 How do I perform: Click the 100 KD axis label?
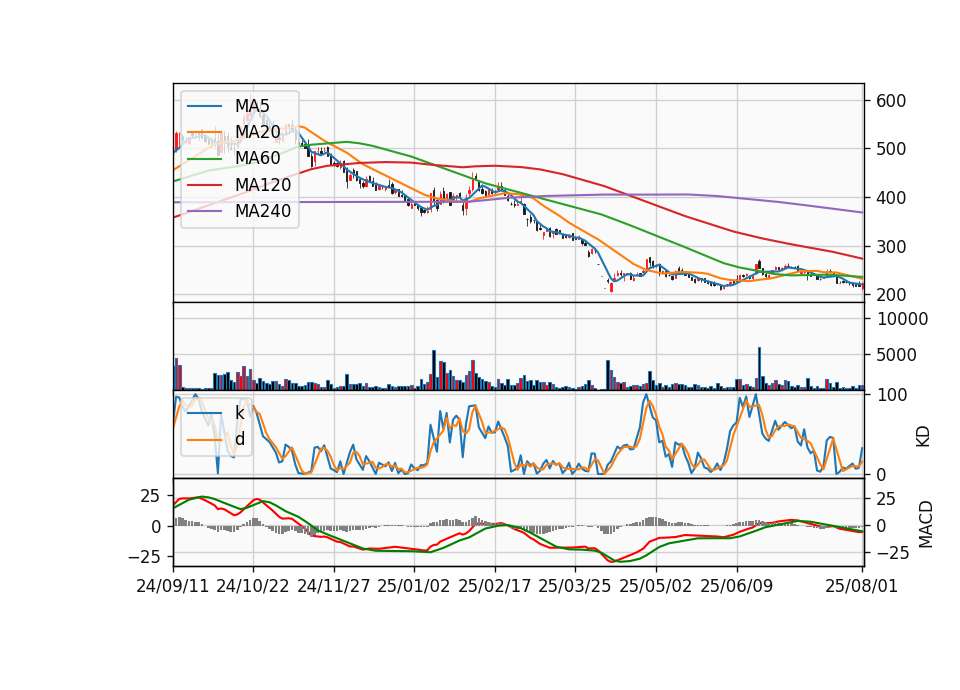[892, 395]
